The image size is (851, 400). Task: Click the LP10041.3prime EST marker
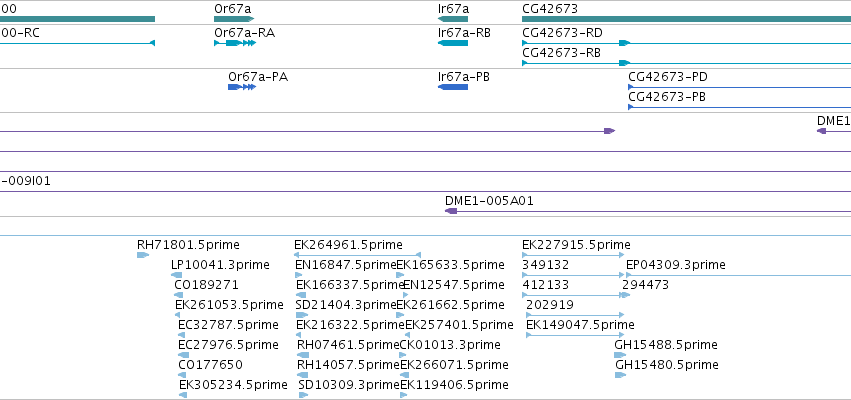(x=176, y=275)
